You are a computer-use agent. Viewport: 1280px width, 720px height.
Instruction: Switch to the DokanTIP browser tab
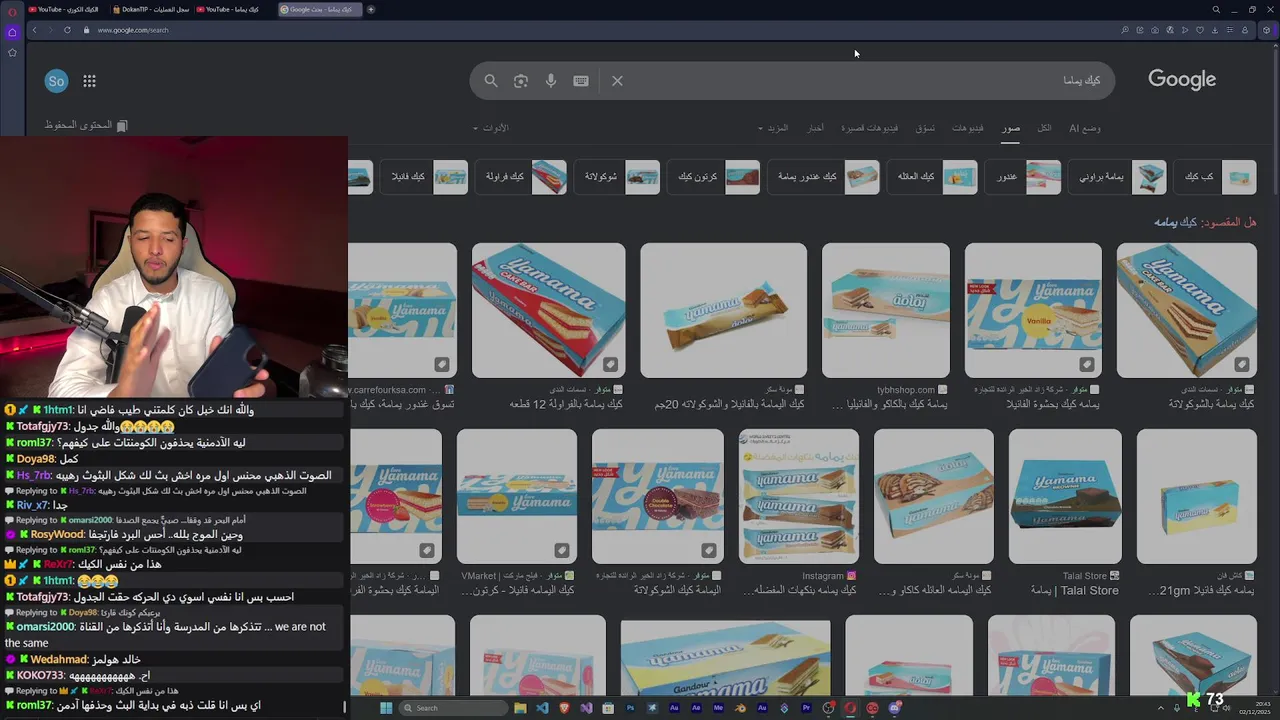pyautogui.click(x=150, y=9)
